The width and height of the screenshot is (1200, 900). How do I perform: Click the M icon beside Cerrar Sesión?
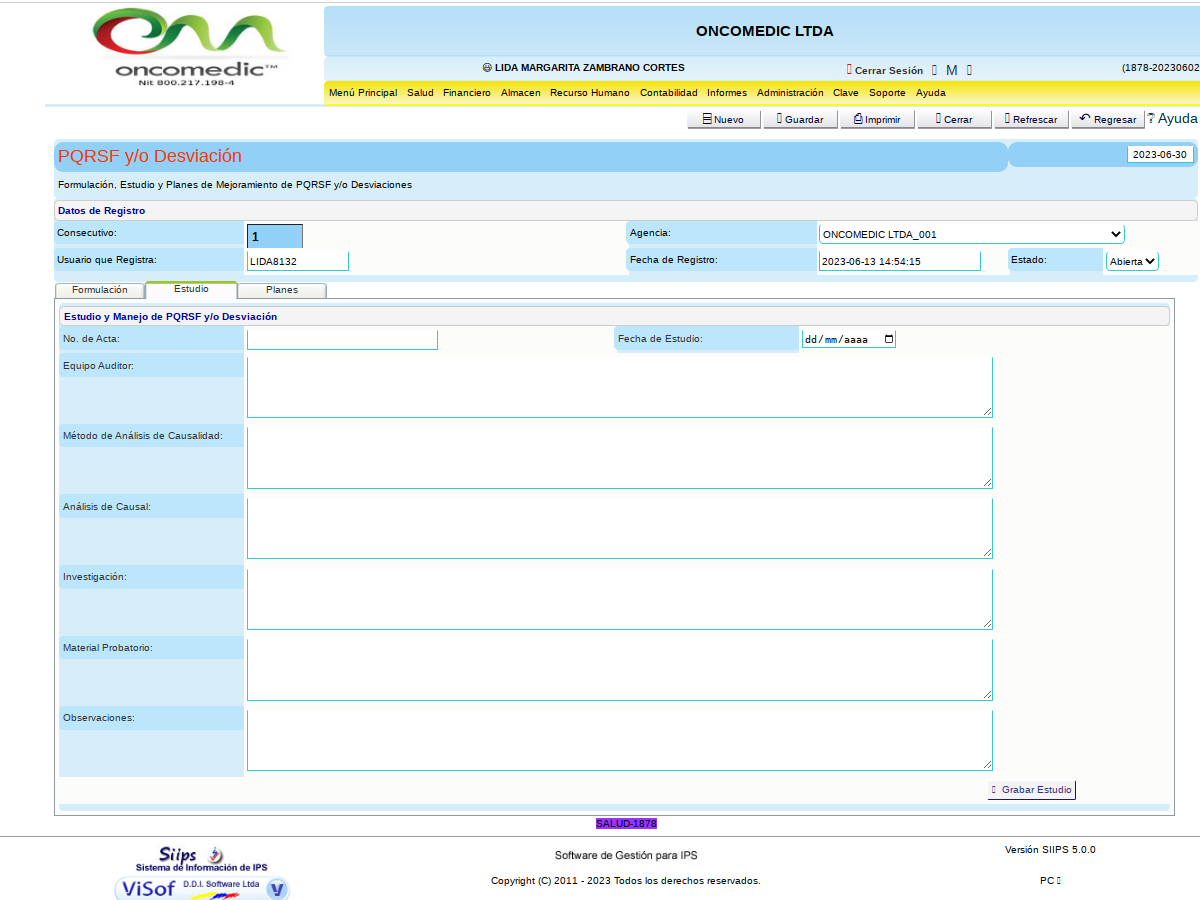[952, 70]
